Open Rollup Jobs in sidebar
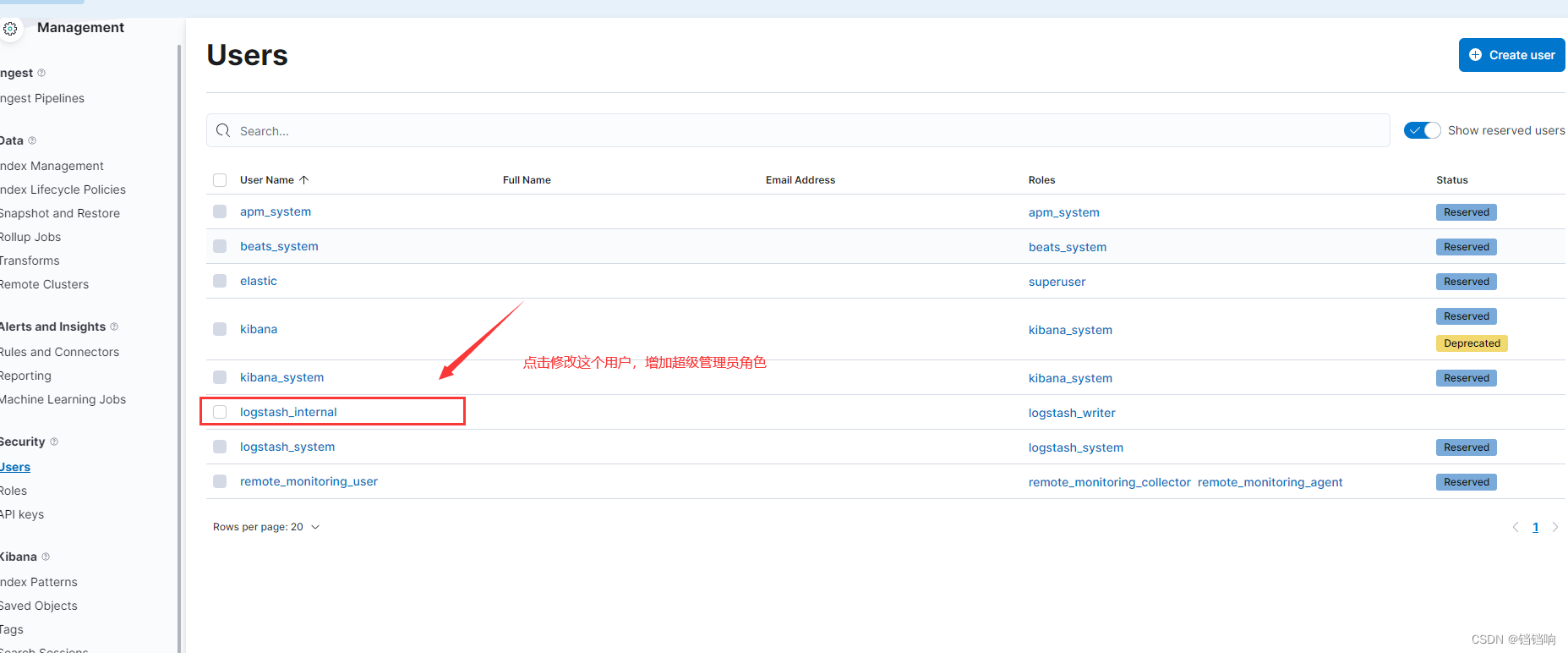The image size is (1568, 653). tap(30, 237)
